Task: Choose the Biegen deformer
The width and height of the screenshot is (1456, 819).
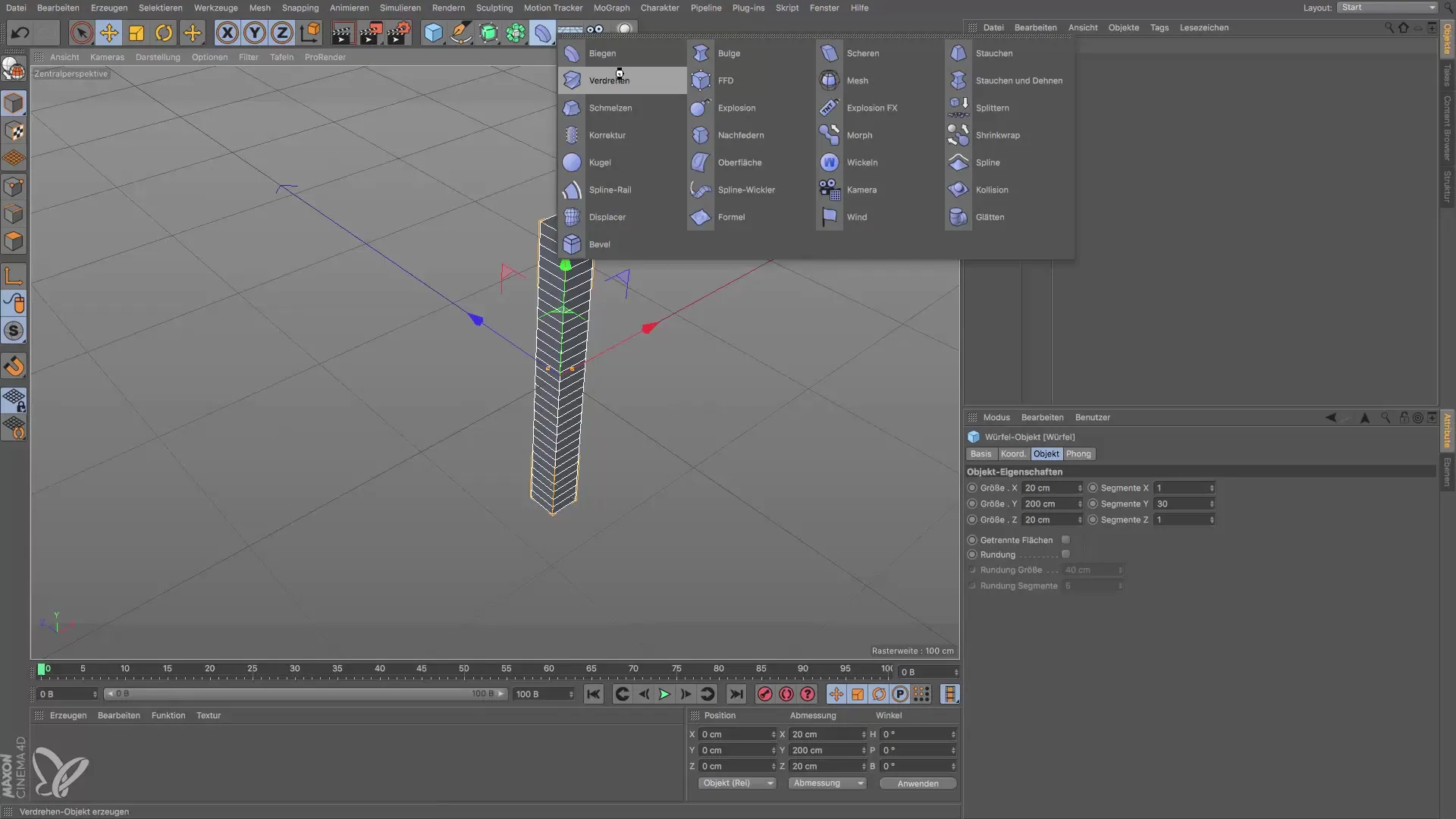Action: (x=622, y=53)
